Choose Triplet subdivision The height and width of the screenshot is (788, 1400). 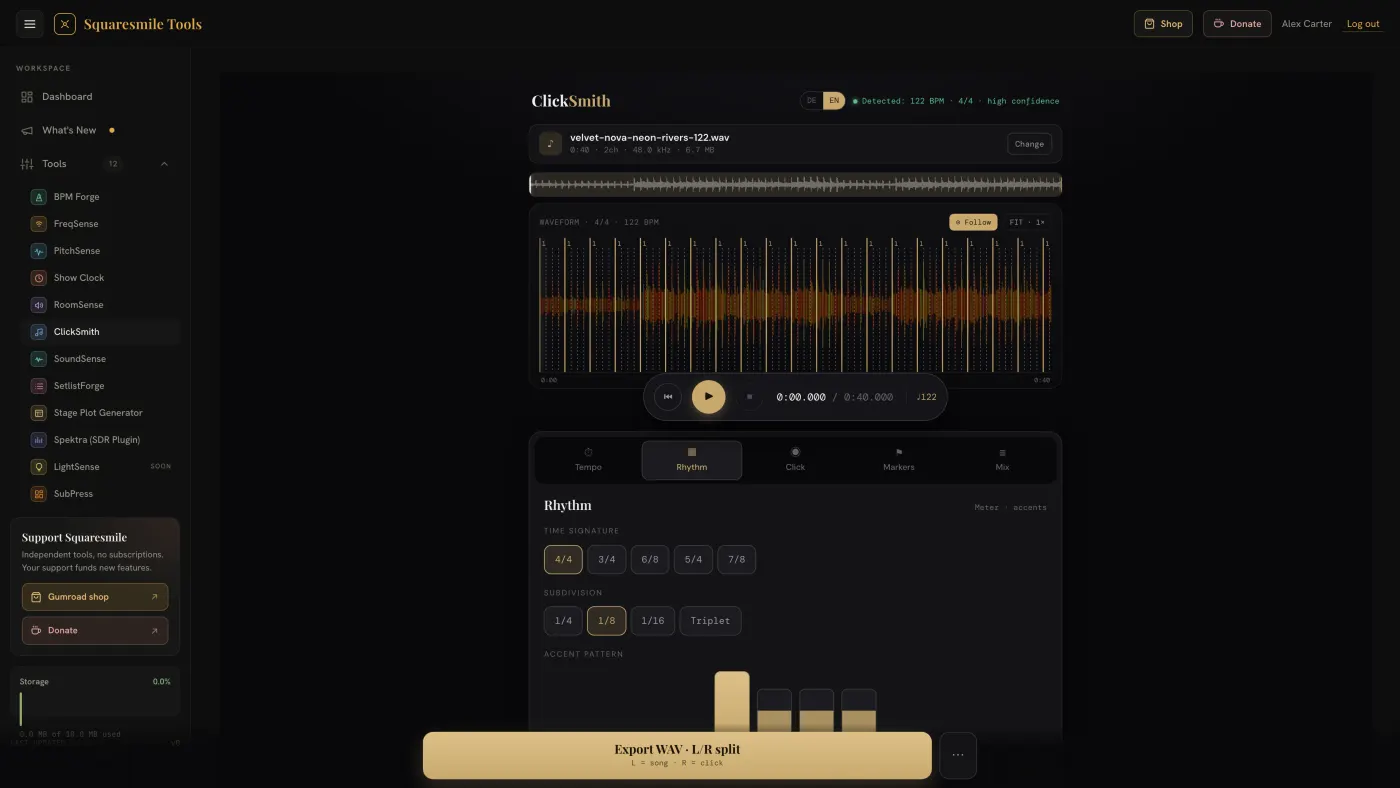(x=710, y=621)
